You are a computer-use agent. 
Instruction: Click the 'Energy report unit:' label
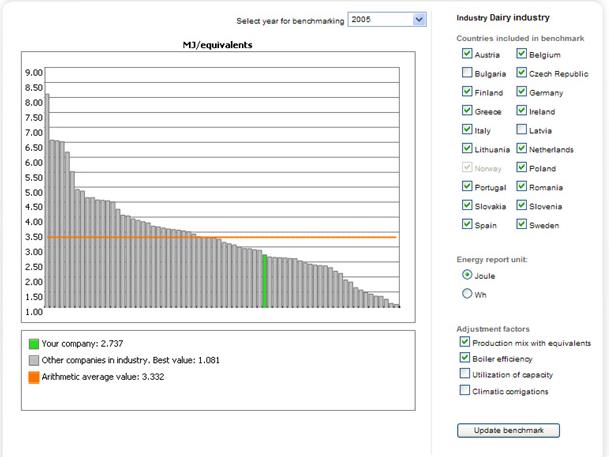(x=492, y=259)
